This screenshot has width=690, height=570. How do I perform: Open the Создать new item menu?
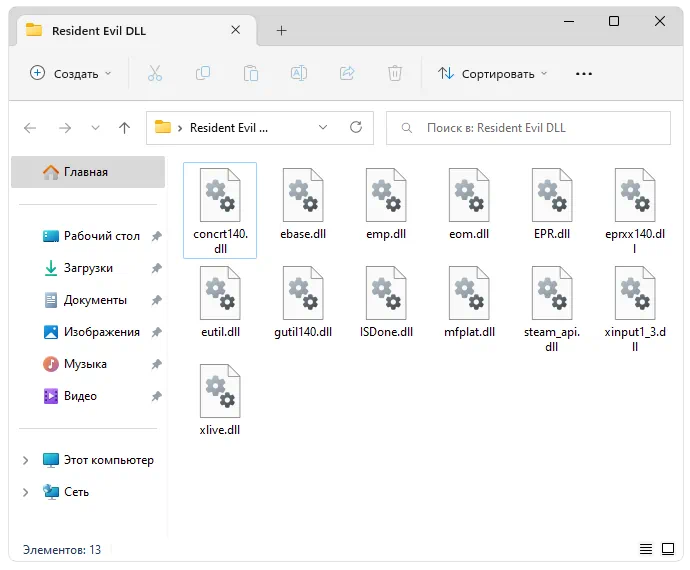(x=70, y=74)
